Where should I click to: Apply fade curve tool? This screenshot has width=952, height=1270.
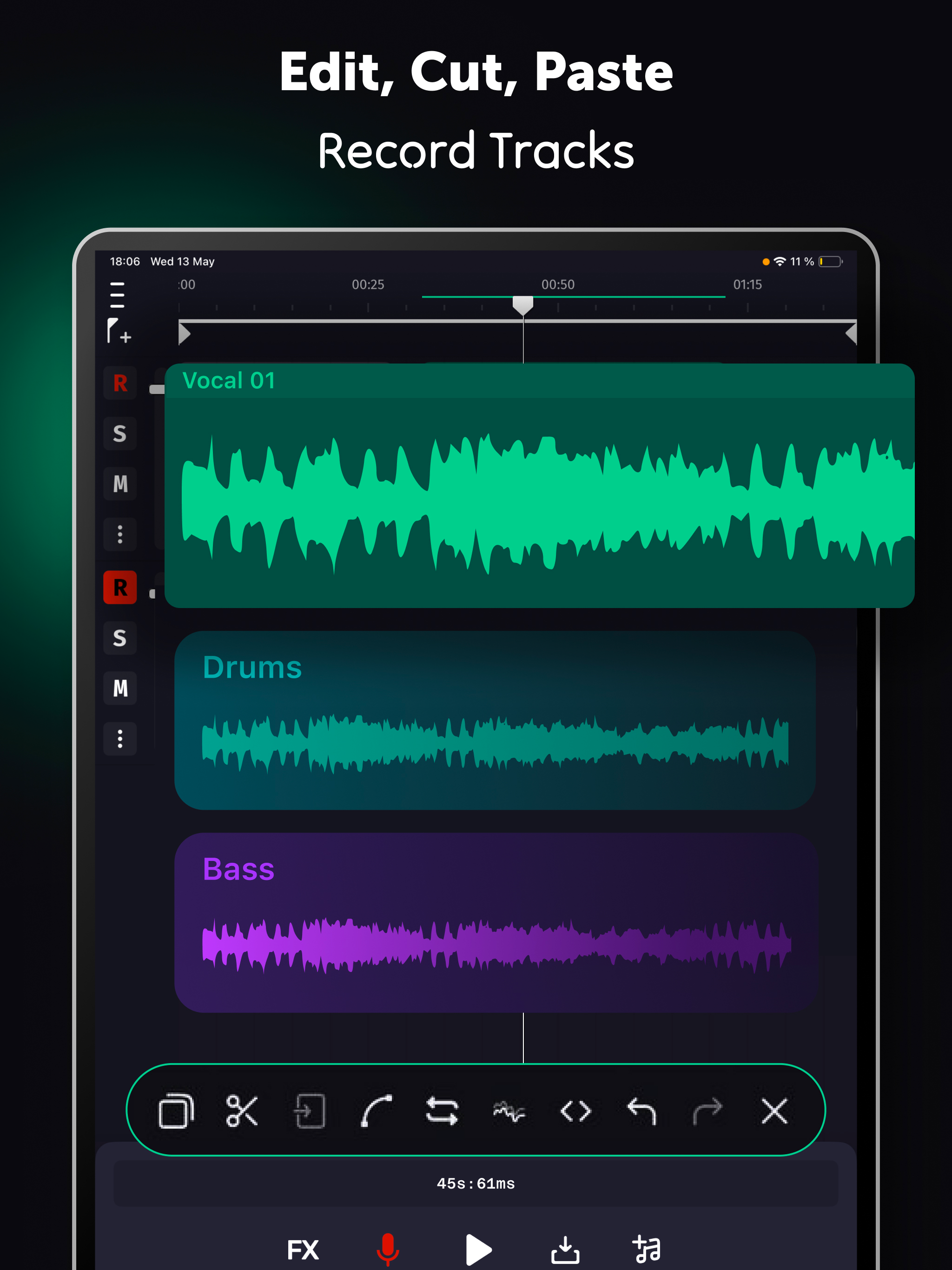376,1111
